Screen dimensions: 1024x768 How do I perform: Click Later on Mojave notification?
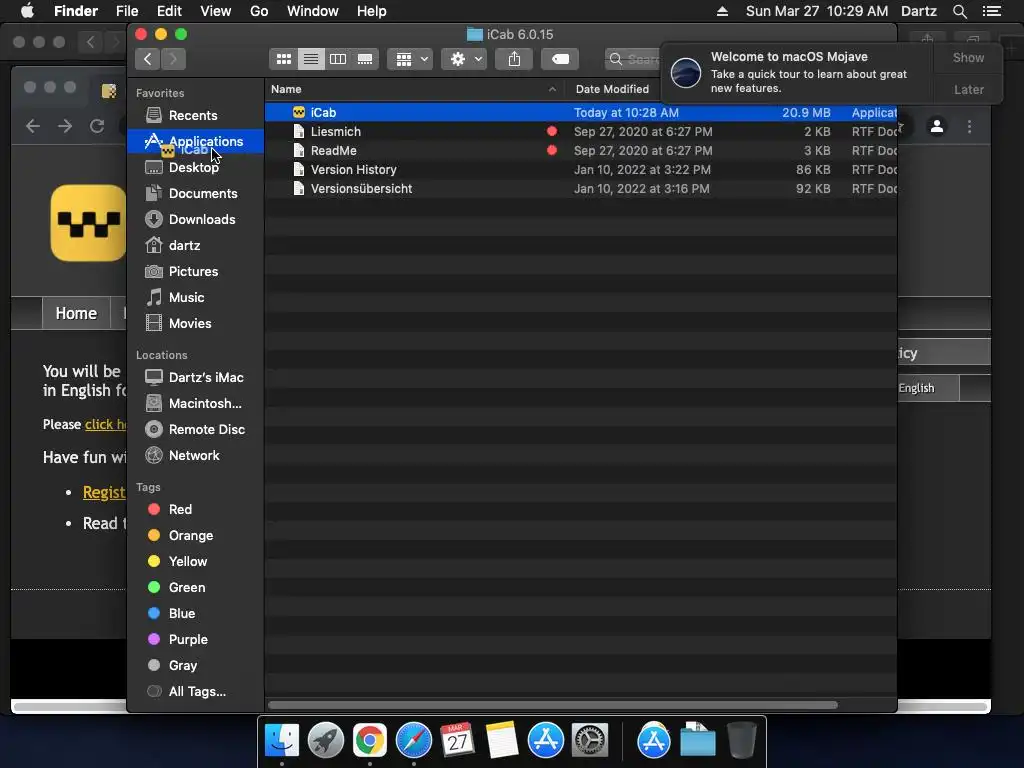click(x=968, y=89)
